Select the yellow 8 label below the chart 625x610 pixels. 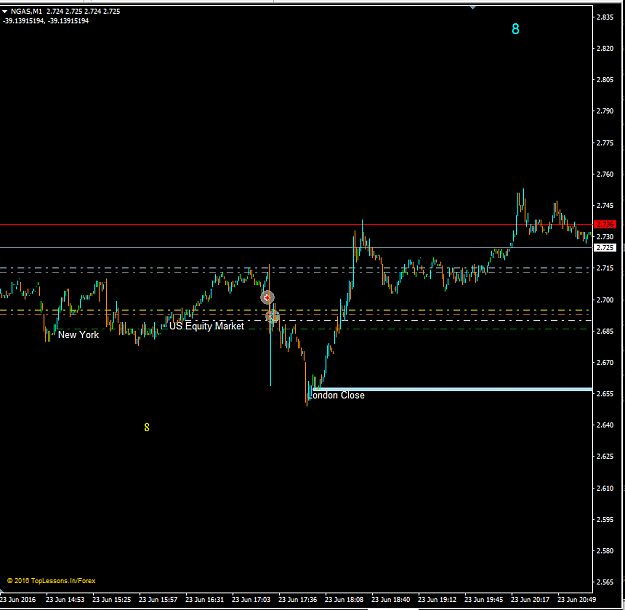pyautogui.click(x=147, y=427)
